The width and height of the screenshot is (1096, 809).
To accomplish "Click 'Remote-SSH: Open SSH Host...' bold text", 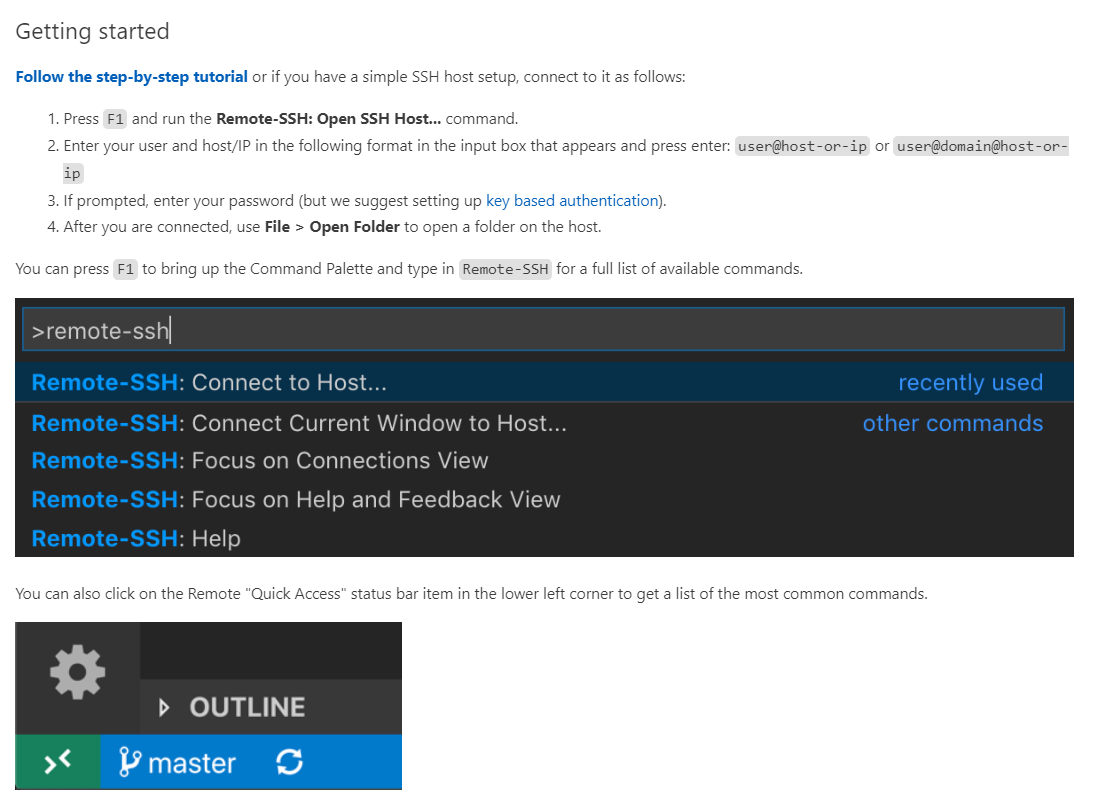I will pyautogui.click(x=329, y=119).
